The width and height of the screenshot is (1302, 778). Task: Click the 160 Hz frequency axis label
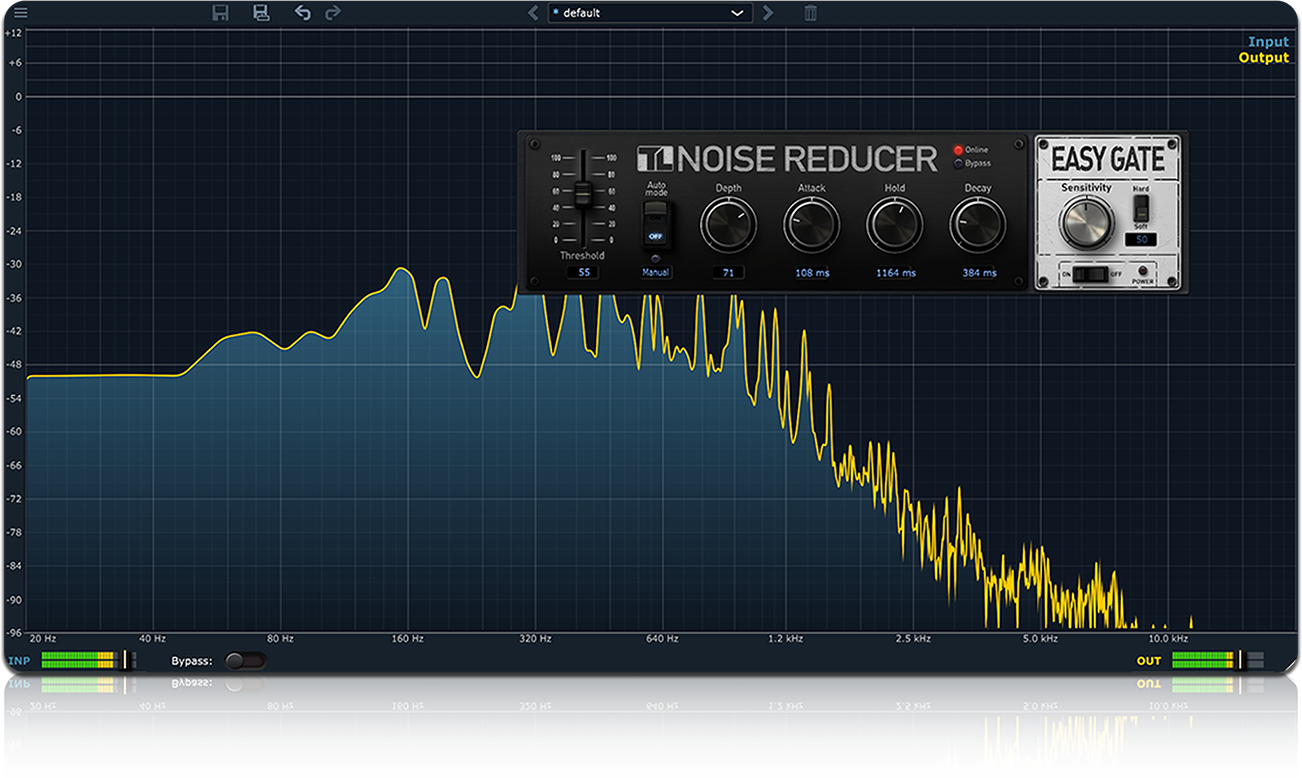tap(407, 638)
